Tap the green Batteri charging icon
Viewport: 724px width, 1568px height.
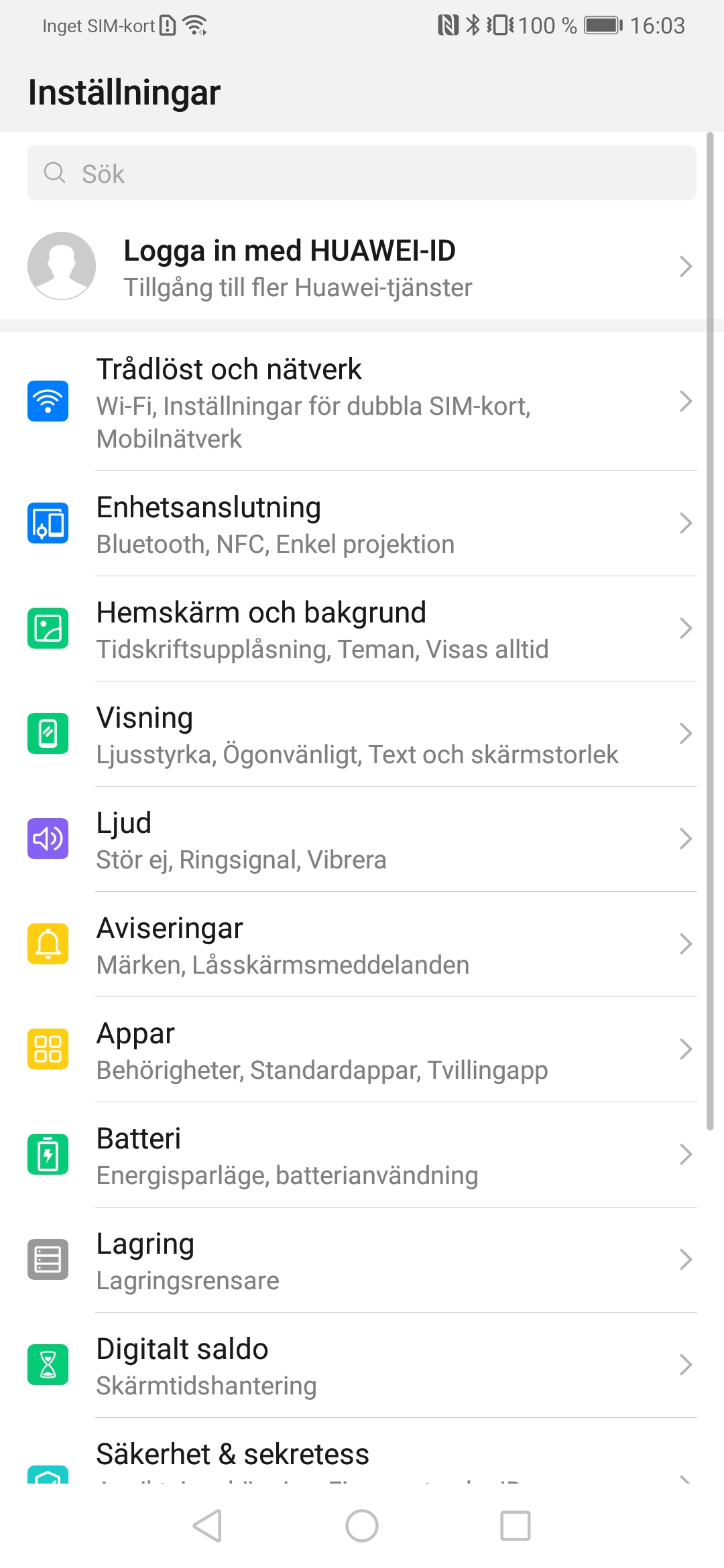(48, 1154)
